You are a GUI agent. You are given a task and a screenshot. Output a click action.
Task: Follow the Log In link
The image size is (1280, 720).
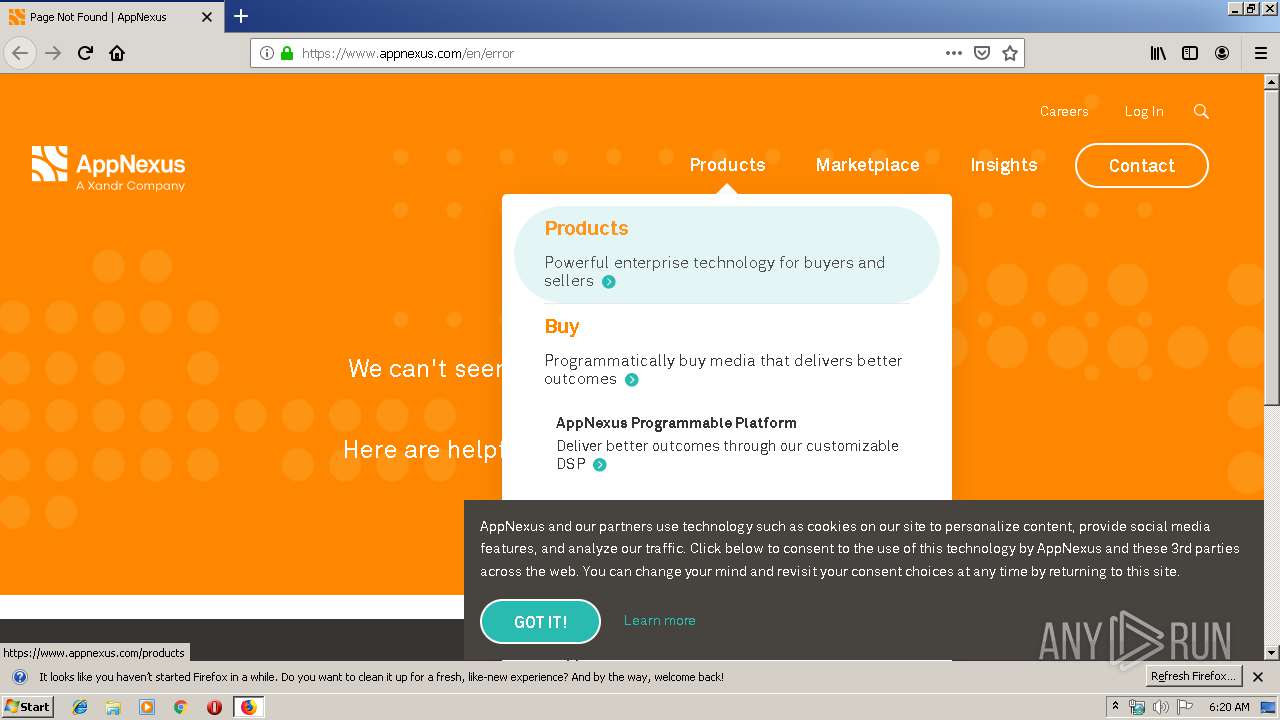(x=1144, y=111)
